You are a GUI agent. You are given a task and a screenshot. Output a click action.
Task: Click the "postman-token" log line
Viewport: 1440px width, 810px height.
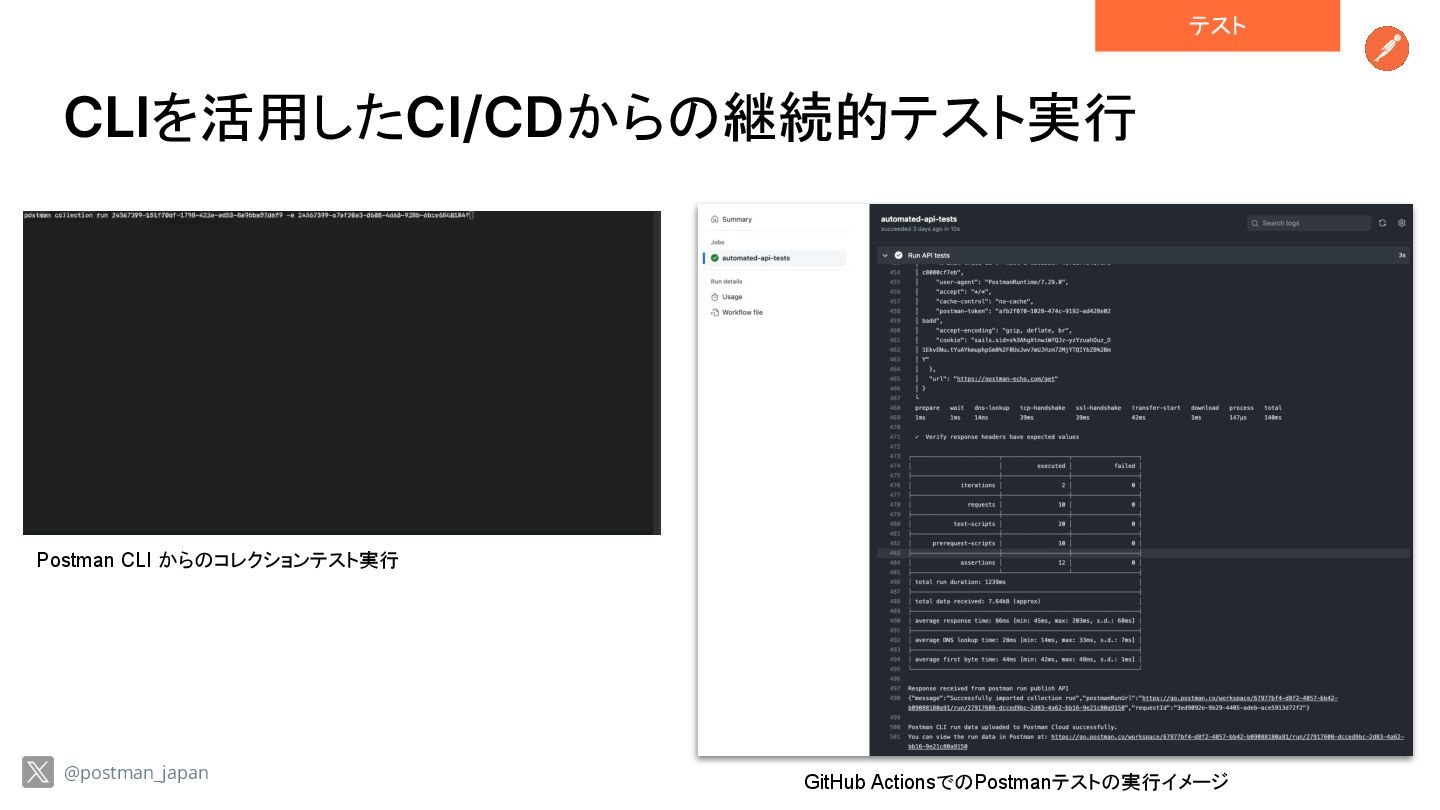point(1023,311)
